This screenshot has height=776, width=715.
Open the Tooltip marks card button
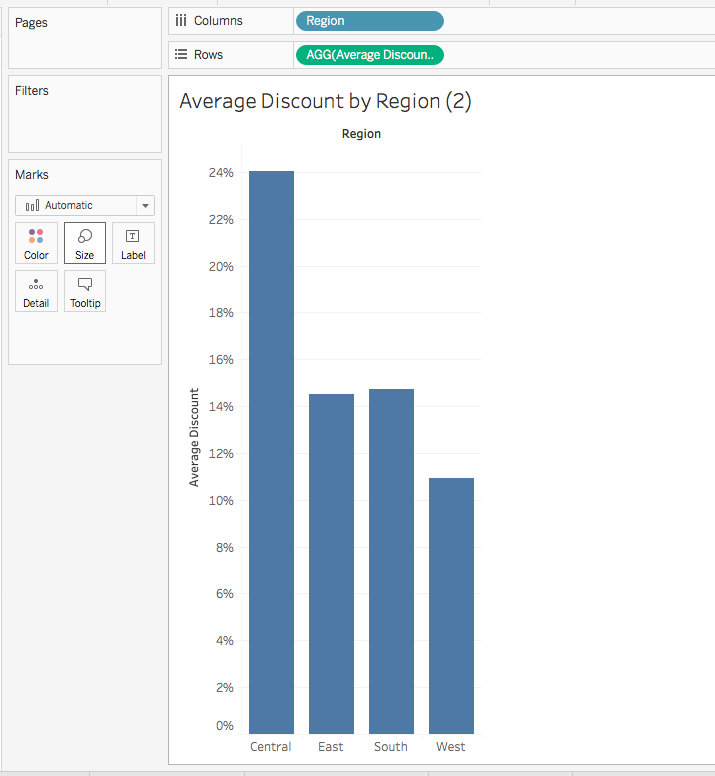pos(85,291)
